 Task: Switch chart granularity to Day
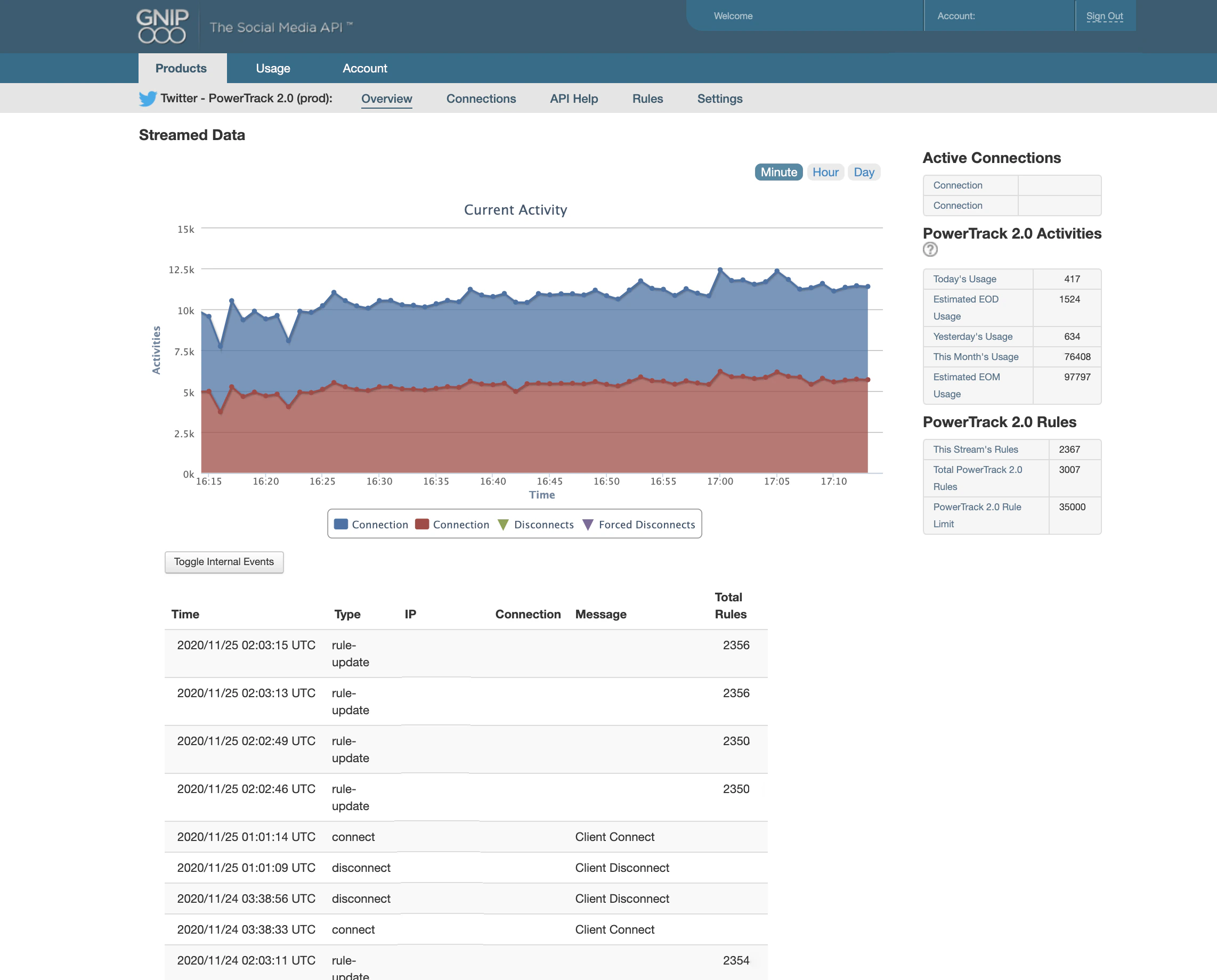click(x=864, y=172)
